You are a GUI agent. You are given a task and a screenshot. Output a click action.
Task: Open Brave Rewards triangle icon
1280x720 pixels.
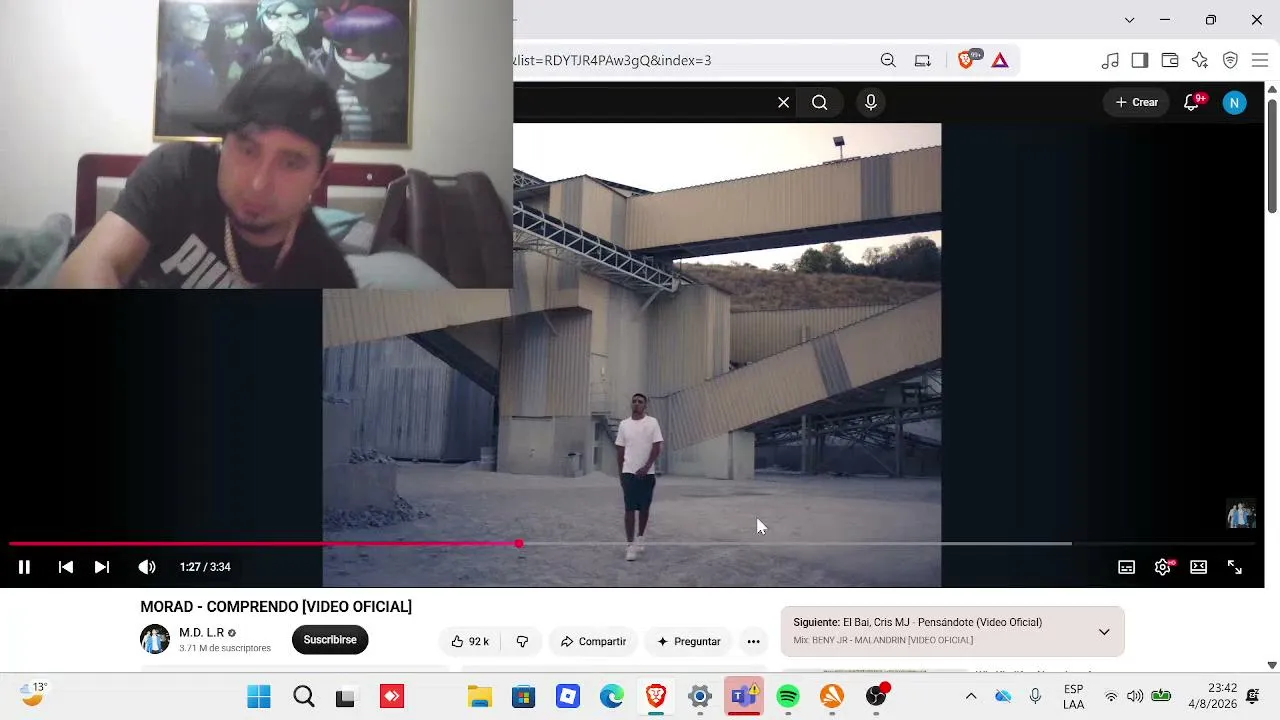pyautogui.click(x=1000, y=60)
